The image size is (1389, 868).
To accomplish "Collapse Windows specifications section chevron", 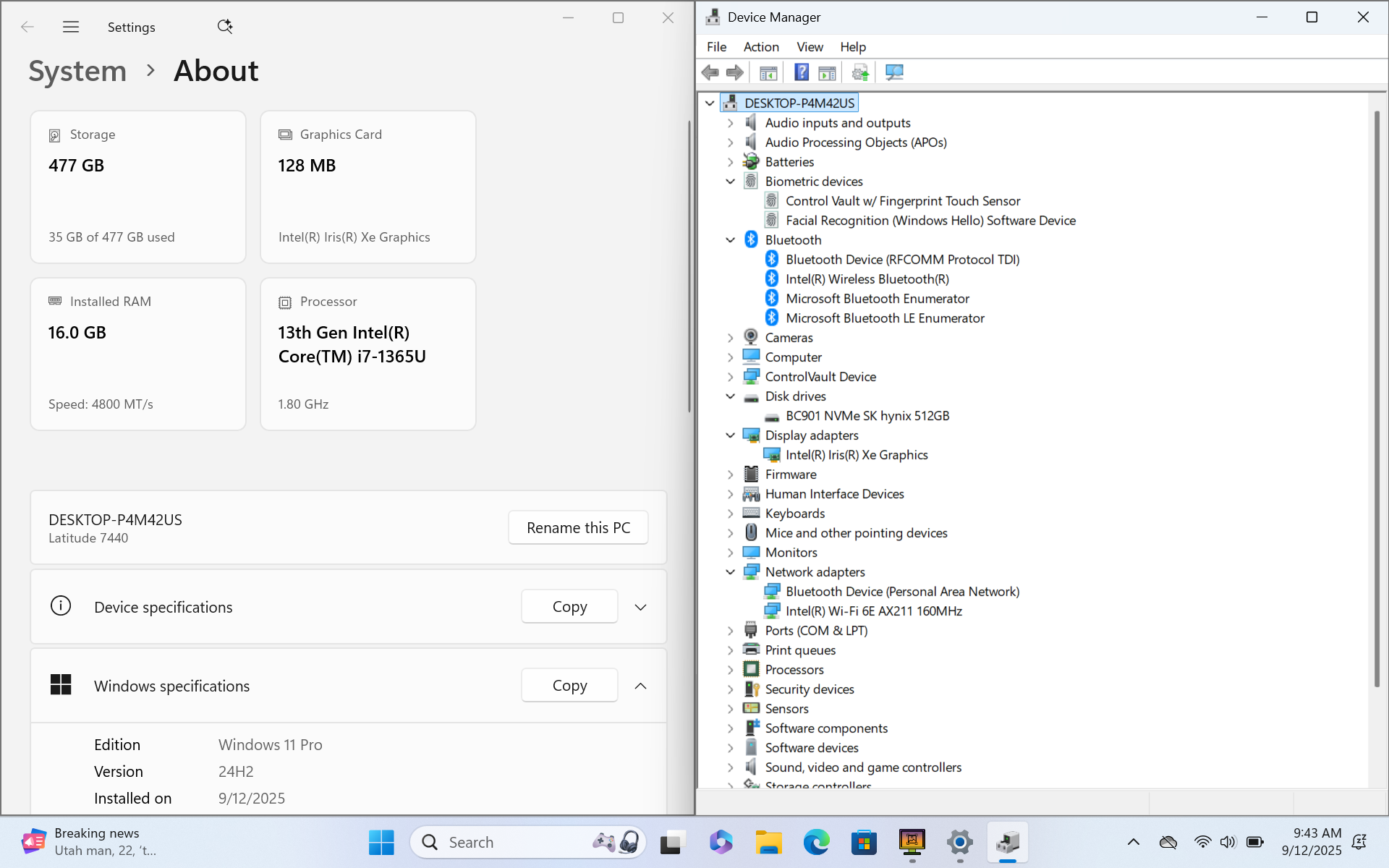I will click(640, 686).
